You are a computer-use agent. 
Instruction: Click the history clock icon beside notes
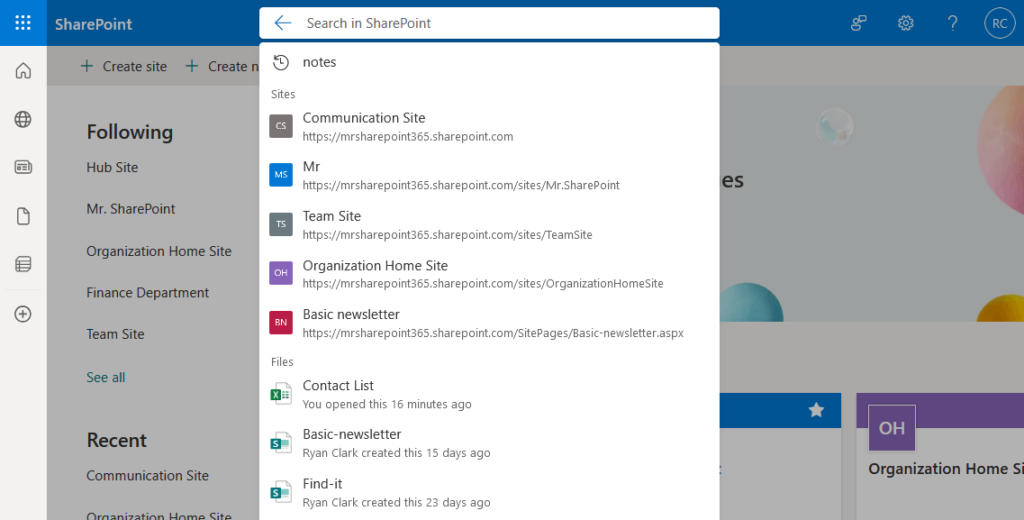281,62
